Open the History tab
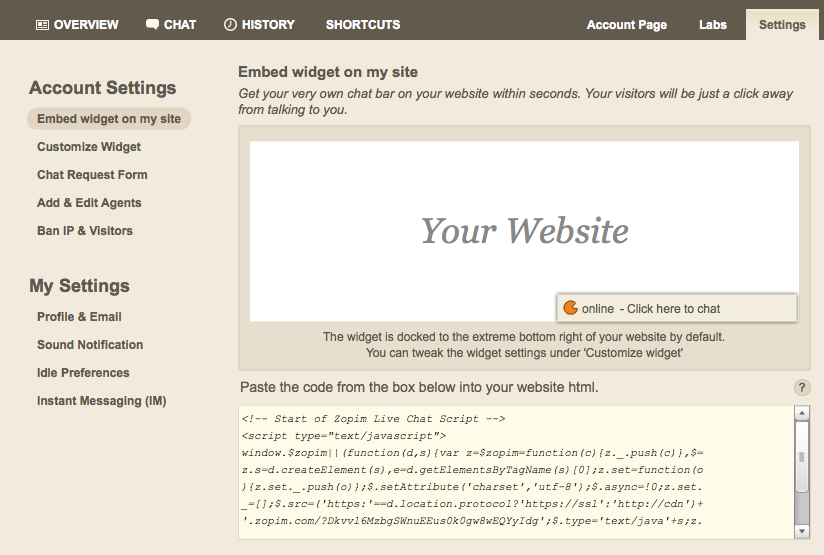824x555 pixels. tap(259, 24)
